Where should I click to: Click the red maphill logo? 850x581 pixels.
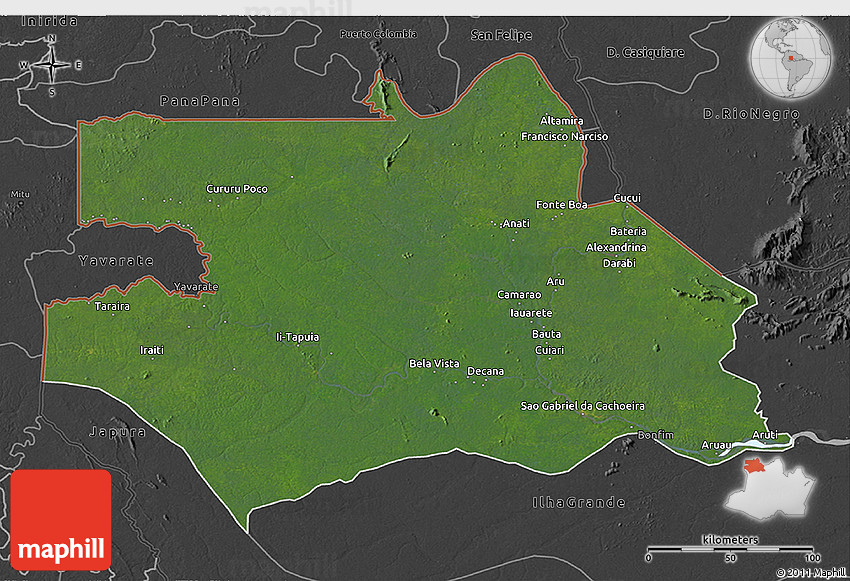(61, 518)
